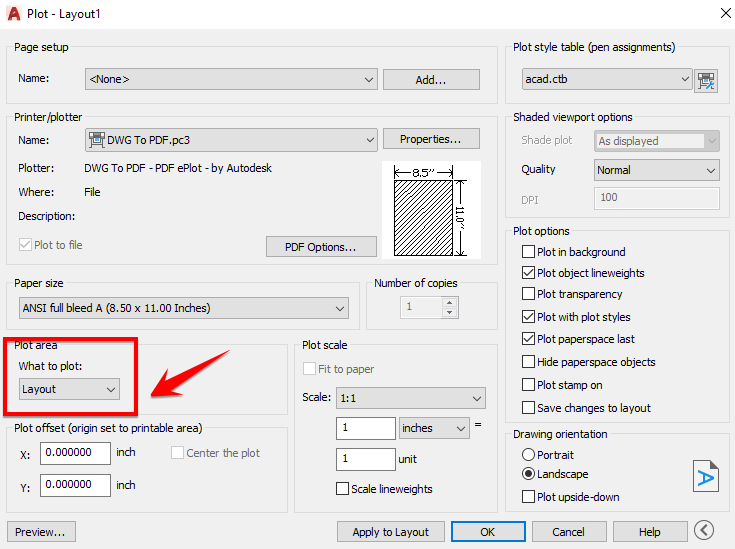Screen dimensions: 735x549
Task: Enable Plot transparency checkbox
Action: click(528, 294)
